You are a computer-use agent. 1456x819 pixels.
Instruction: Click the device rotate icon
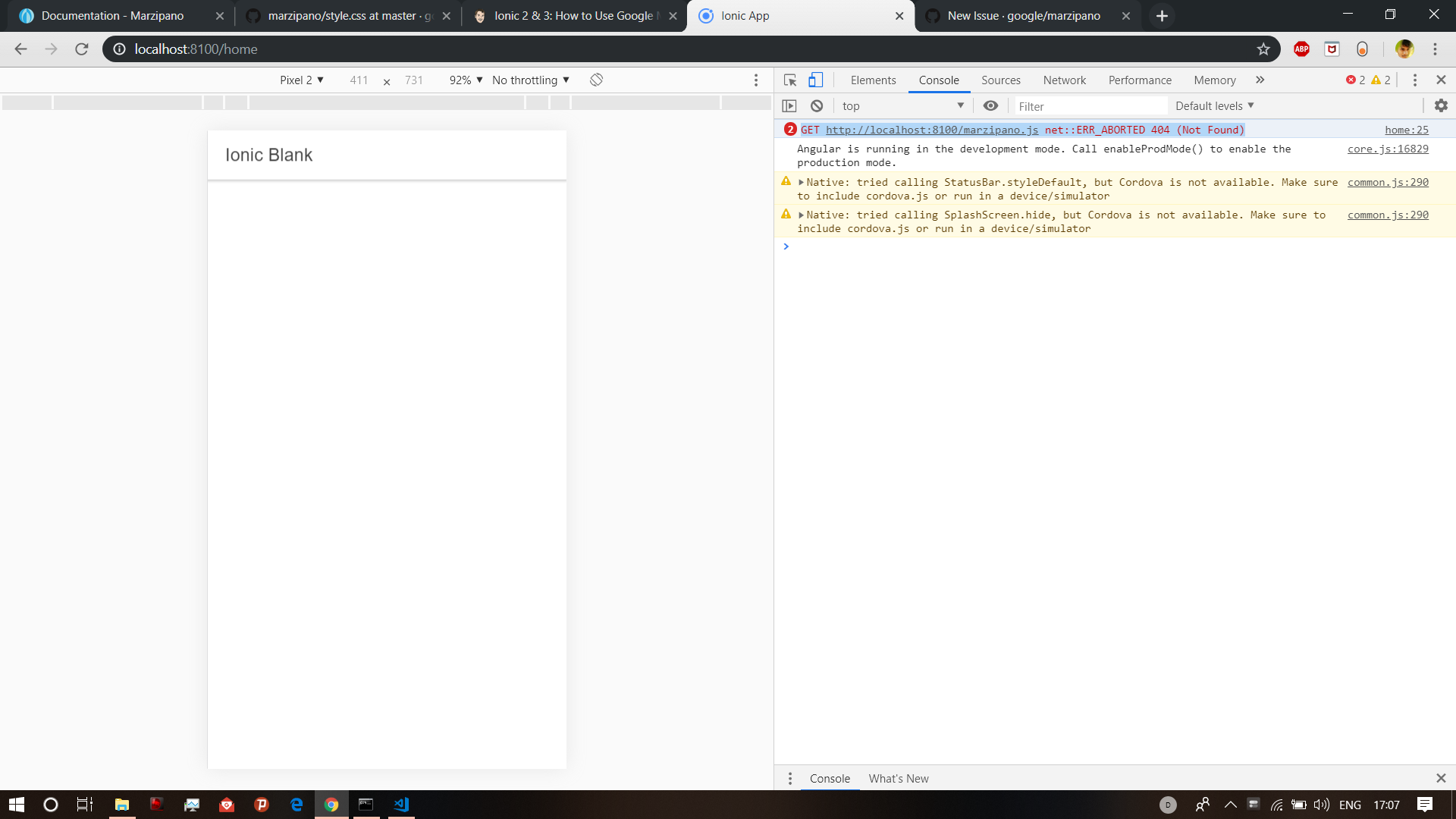[596, 80]
